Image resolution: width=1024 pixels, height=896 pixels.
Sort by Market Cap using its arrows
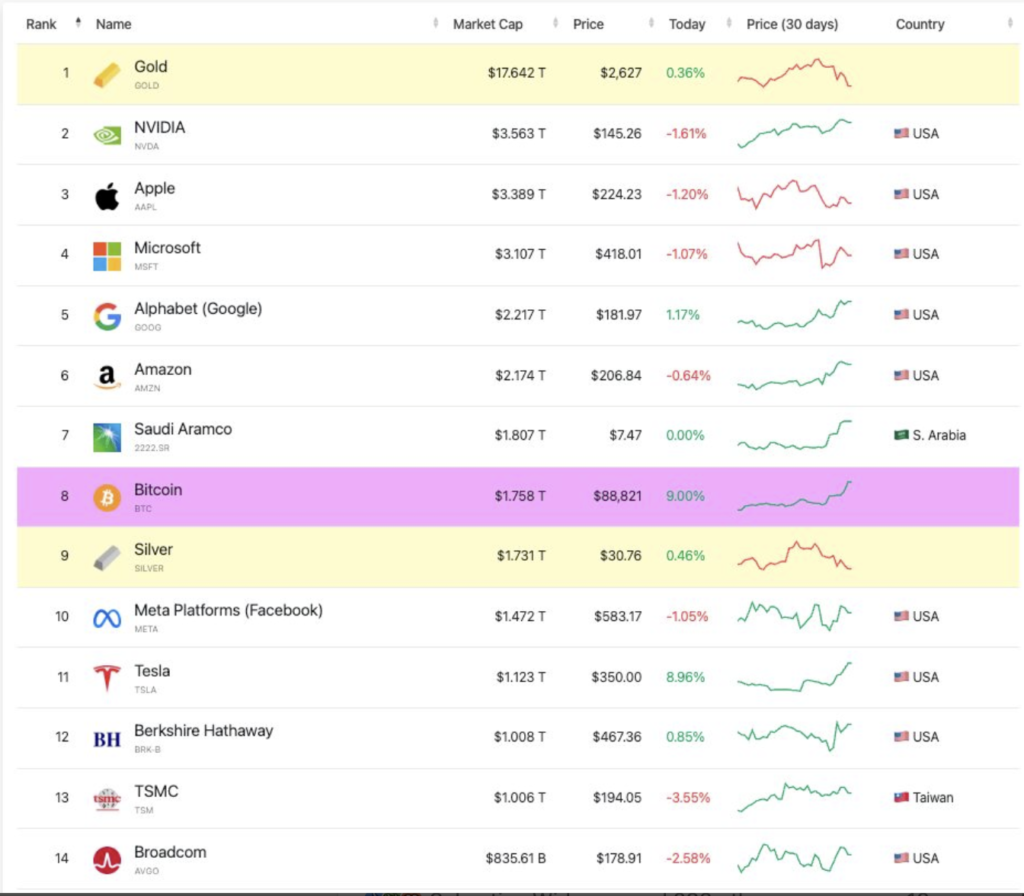(x=556, y=24)
